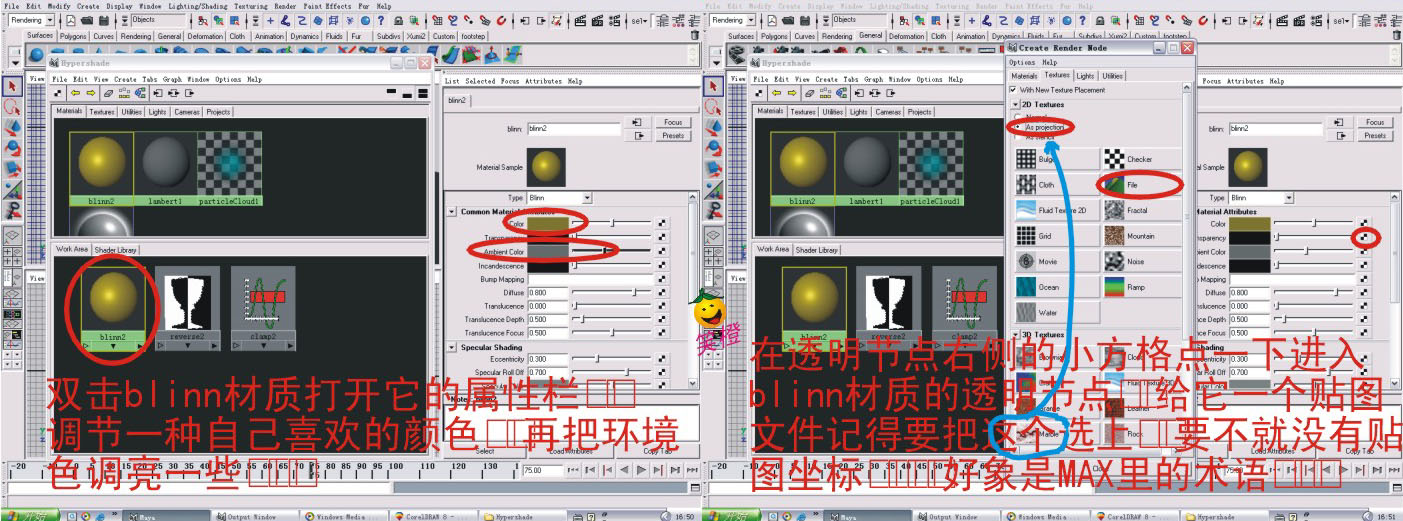Show output connections icon in left Hypershade
The height and width of the screenshot is (521, 1403).
tap(189, 93)
